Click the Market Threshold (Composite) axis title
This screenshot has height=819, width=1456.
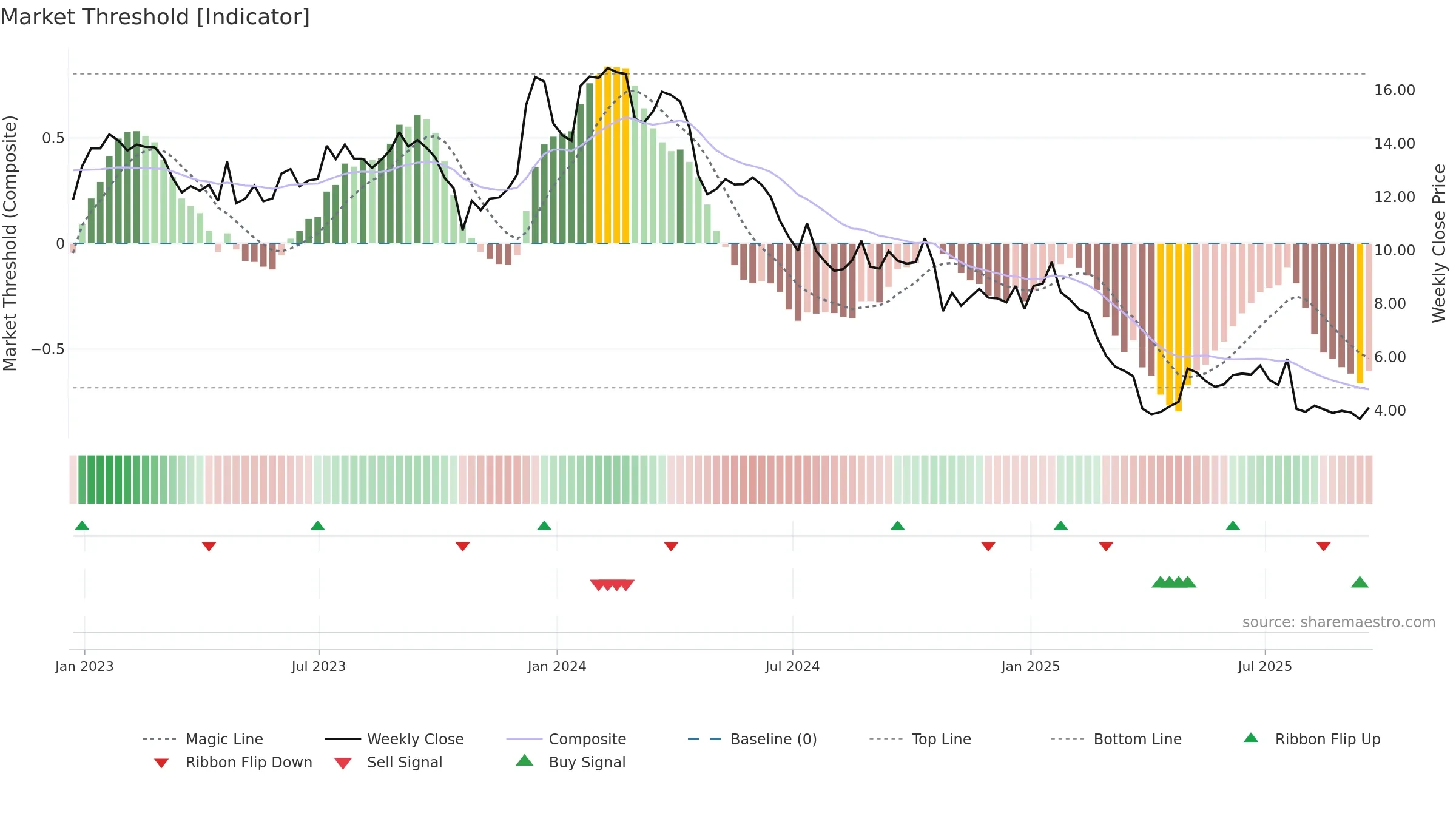(10, 243)
